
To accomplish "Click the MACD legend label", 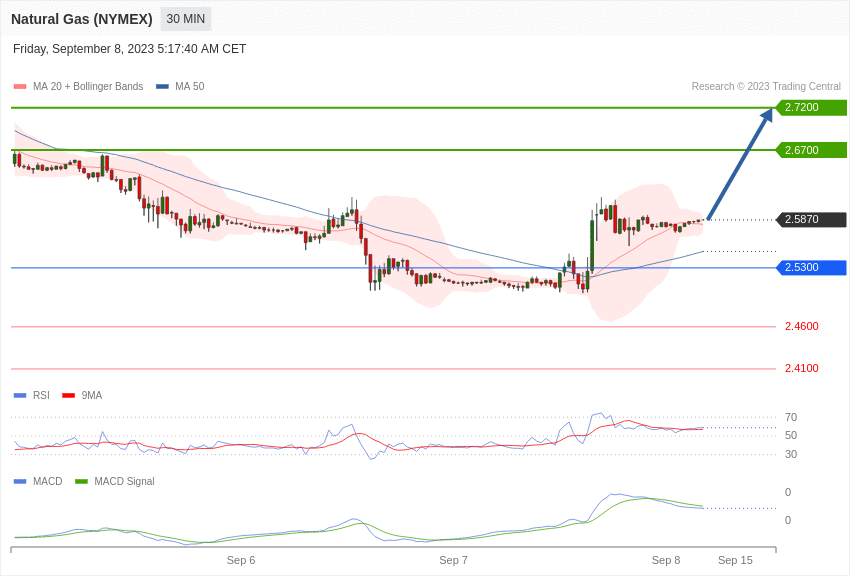I will (48, 481).
